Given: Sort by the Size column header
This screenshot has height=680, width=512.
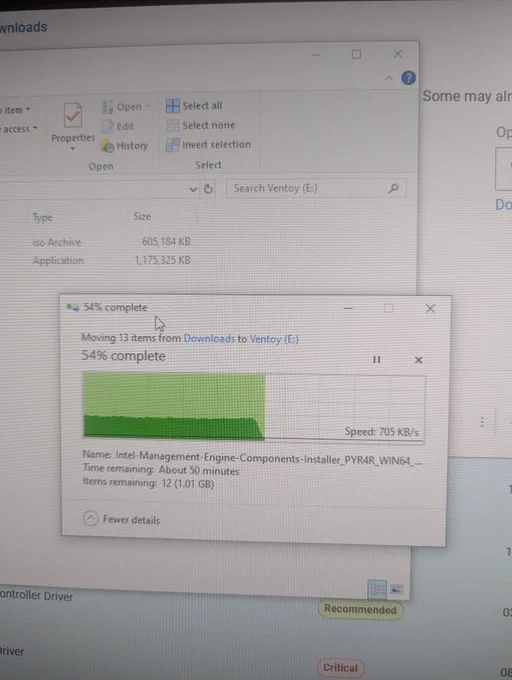Looking at the screenshot, I should 142,216.
